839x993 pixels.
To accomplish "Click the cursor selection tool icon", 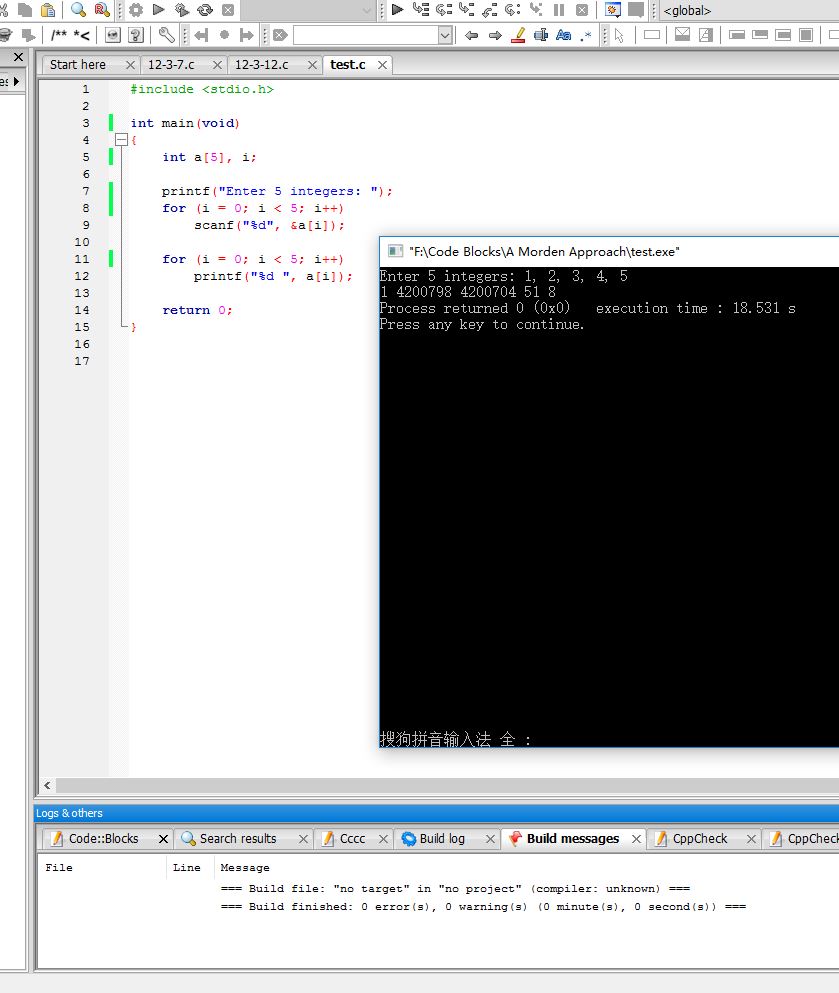I will tap(619, 35).
